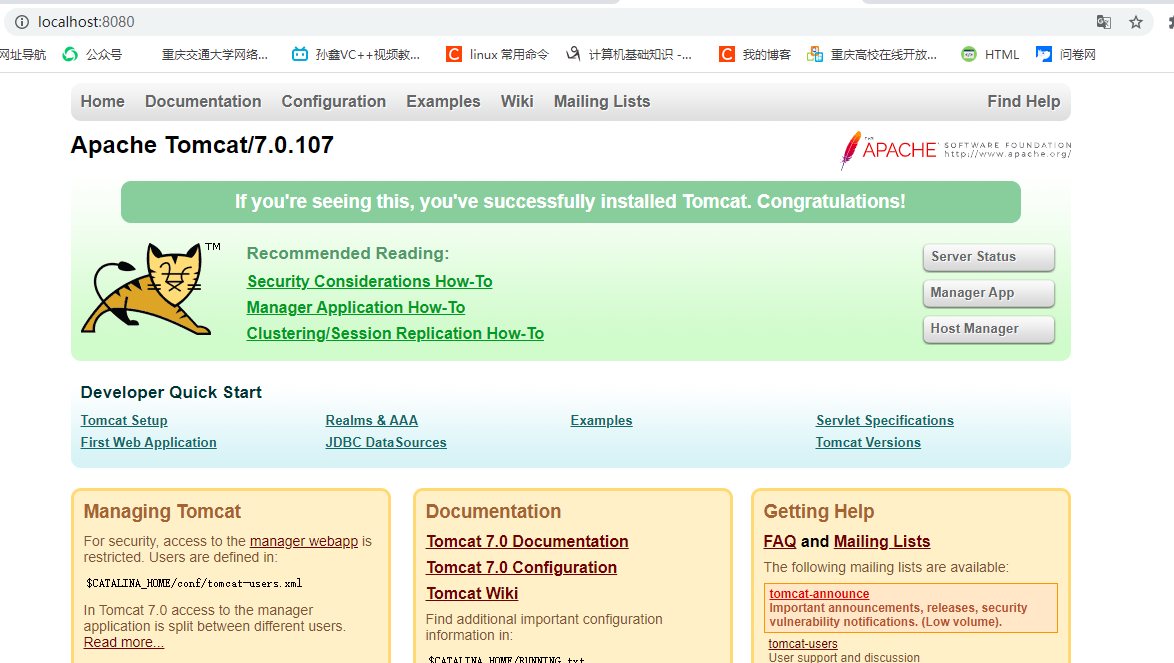Click the Apache Software Foundation feather logo
The image size is (1174, 663).
coord(956,150)
